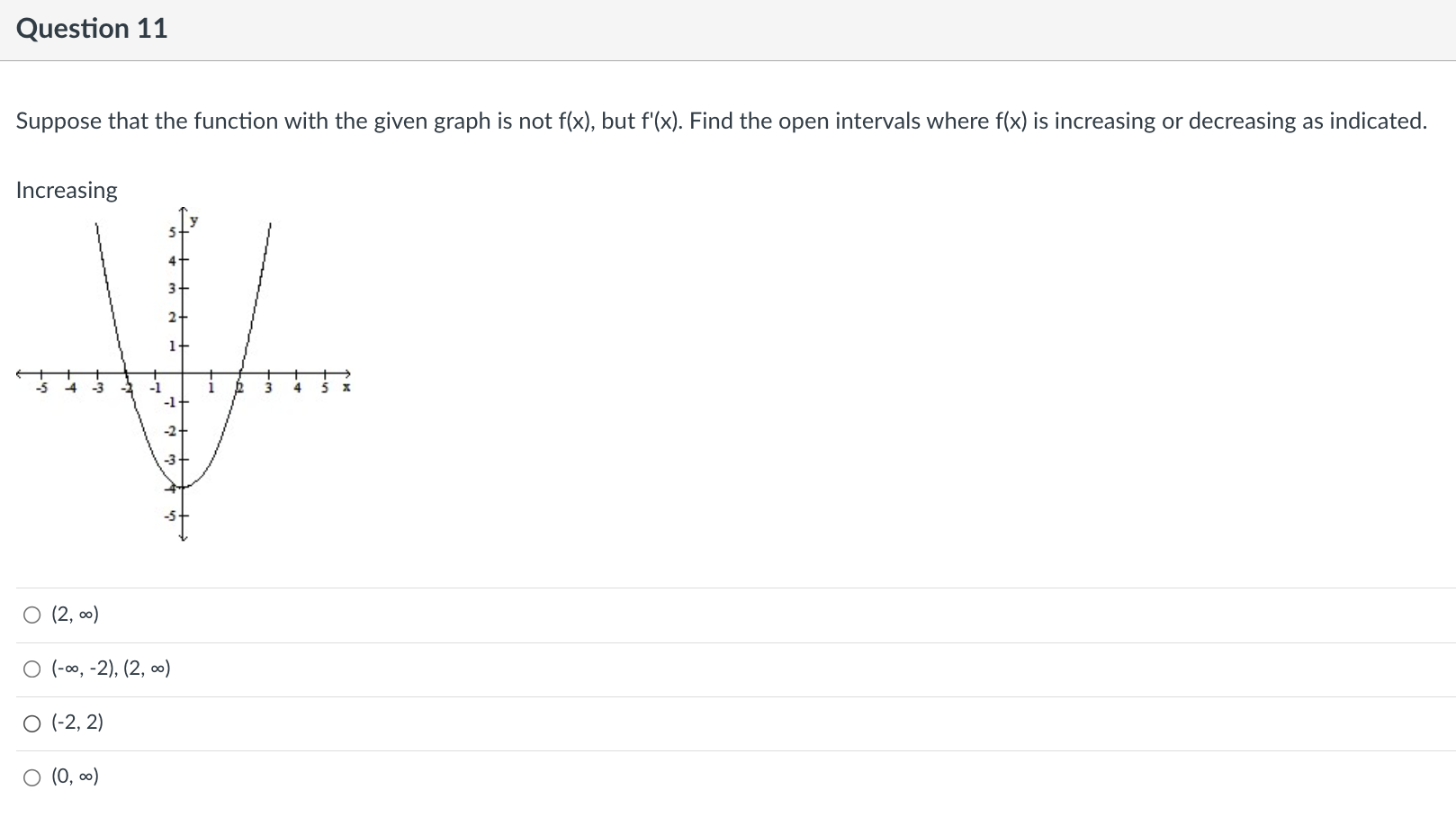Click the parabola graph image

[180, 378]
